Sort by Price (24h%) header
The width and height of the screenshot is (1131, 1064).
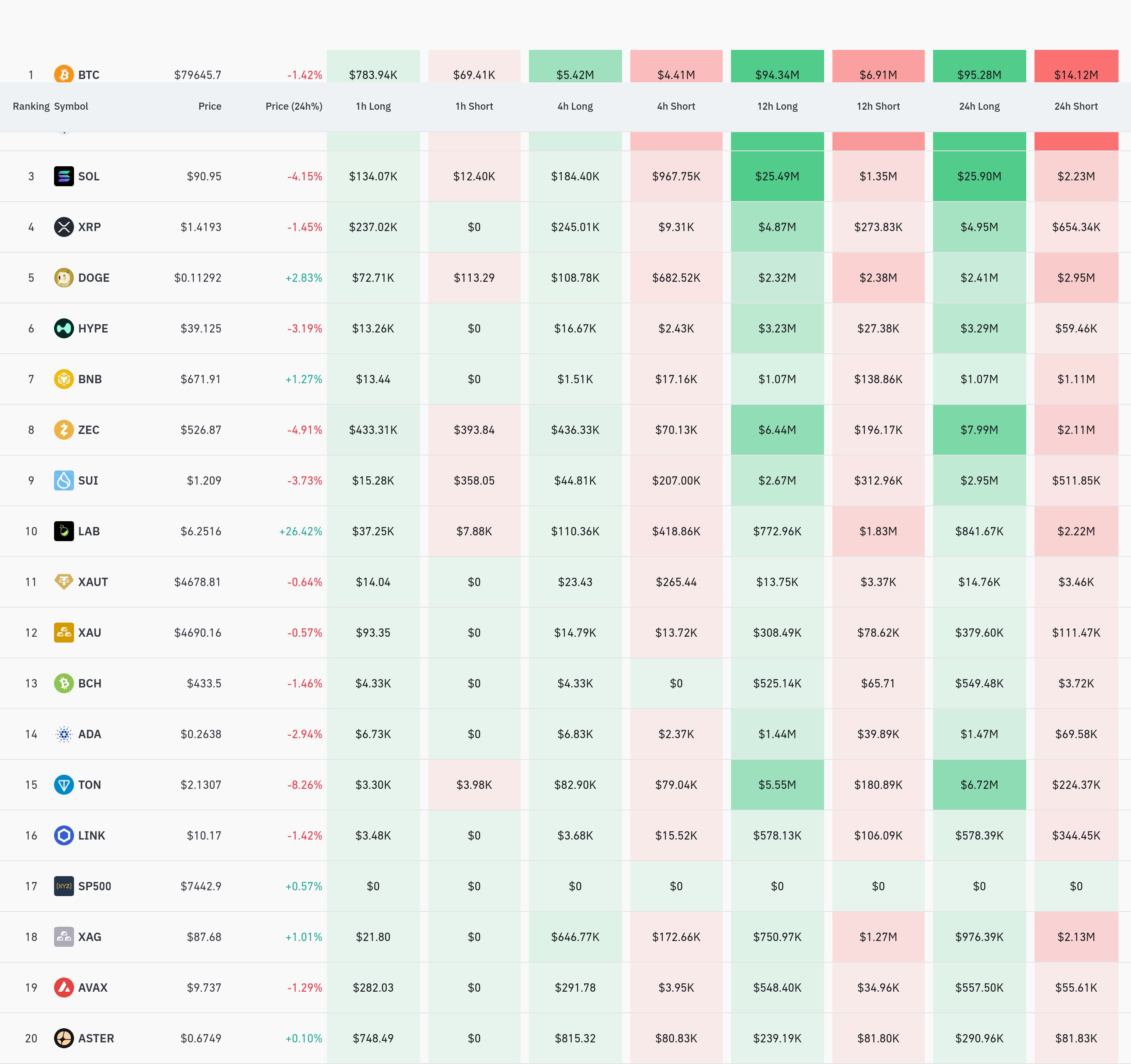coord(294,106)
